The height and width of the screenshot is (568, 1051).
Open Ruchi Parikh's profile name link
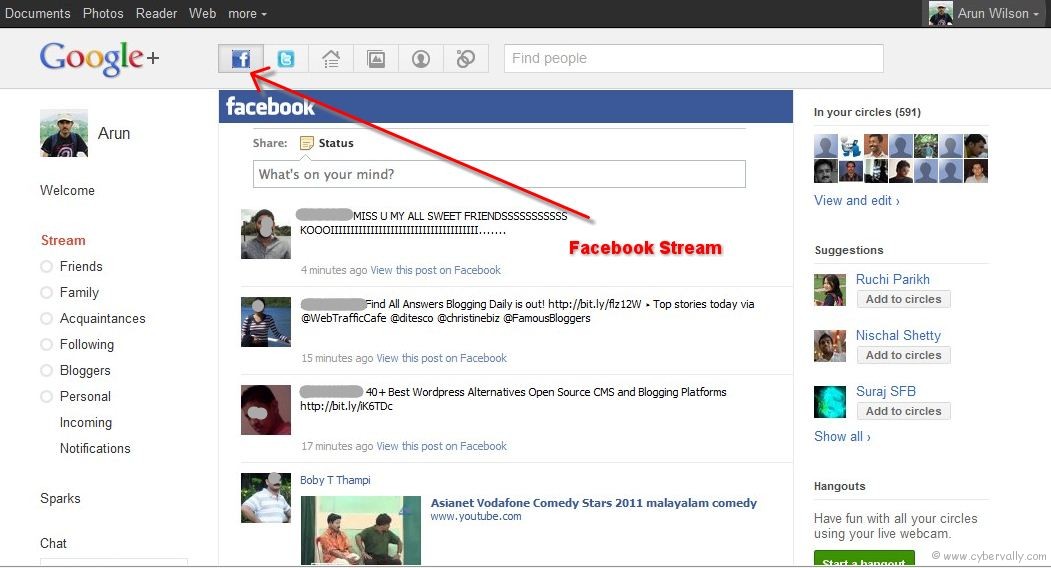point(893,279)
